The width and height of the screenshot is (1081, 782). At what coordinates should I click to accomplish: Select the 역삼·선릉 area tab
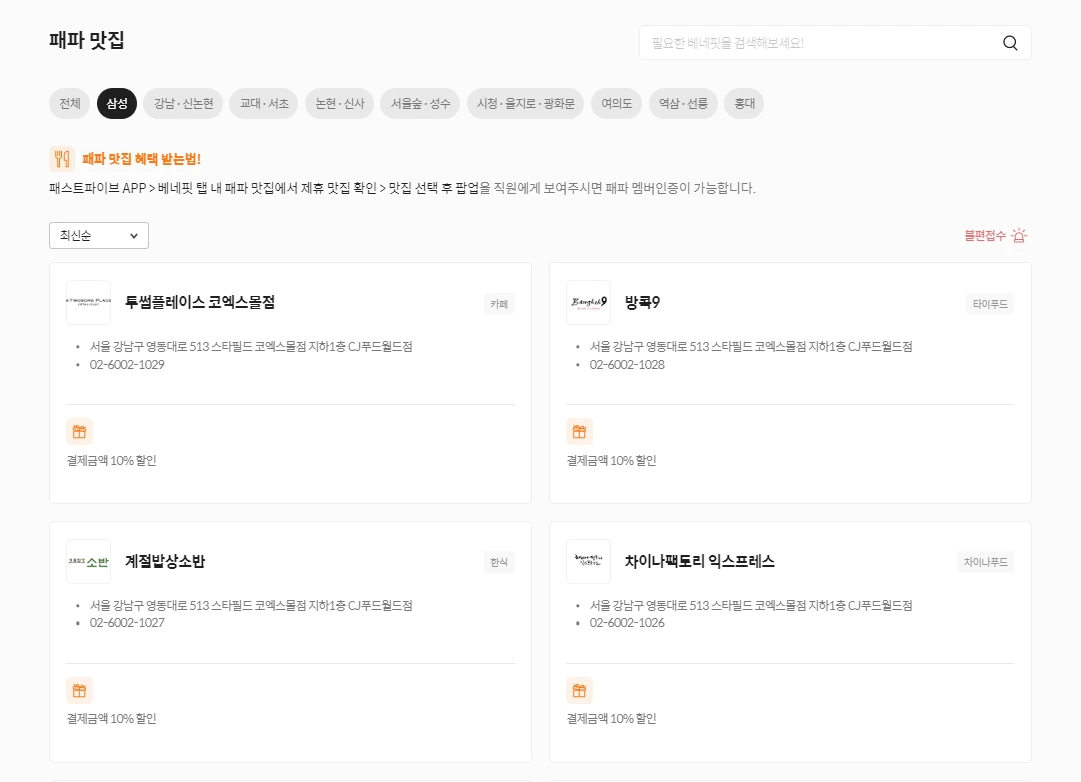click(x=683, y=103)
